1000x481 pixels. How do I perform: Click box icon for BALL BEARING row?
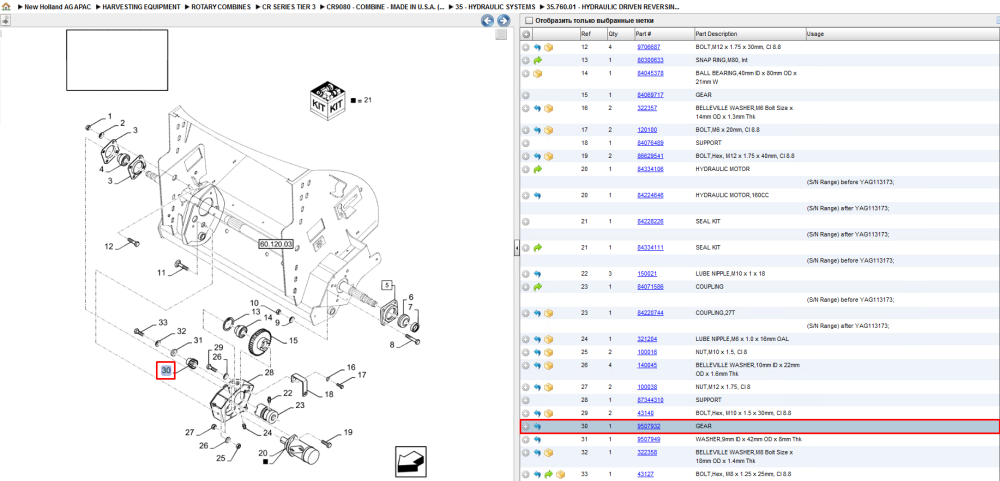coord(537,74)
